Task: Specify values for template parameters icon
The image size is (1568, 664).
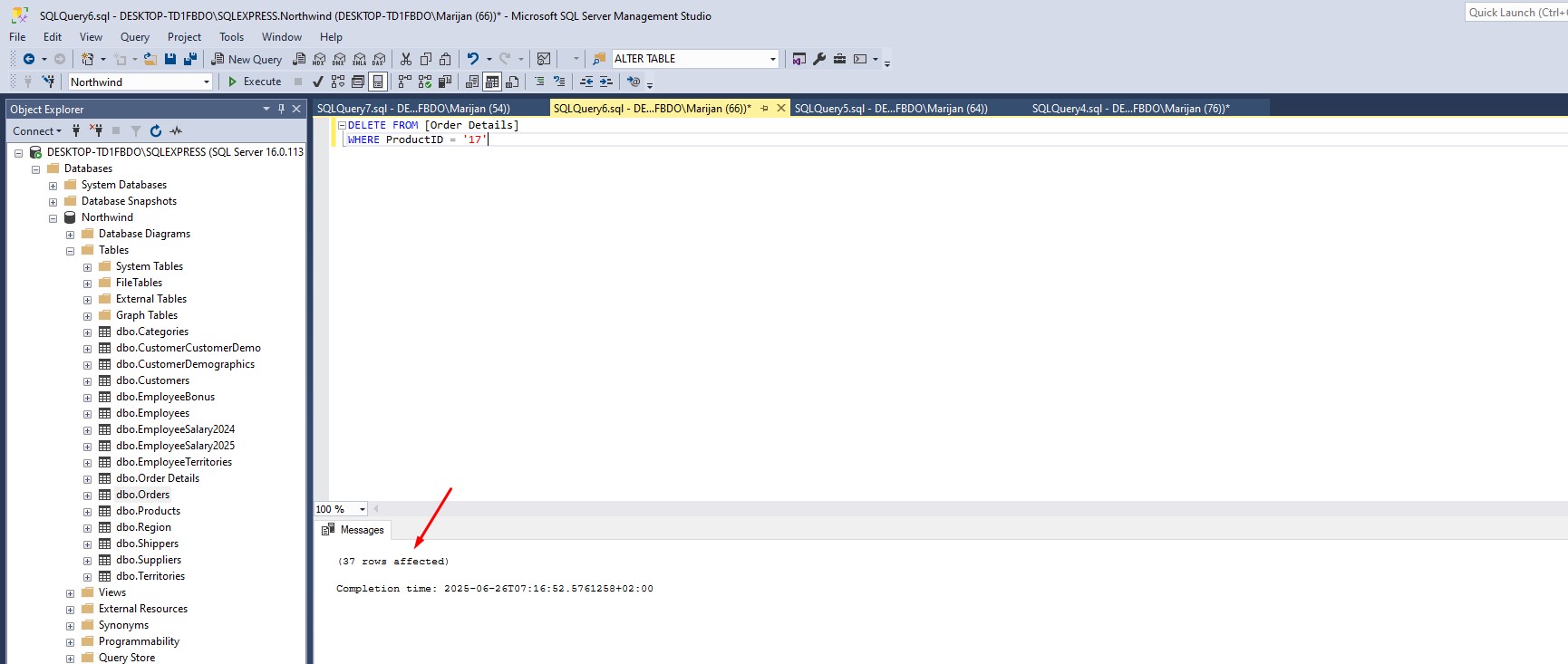Action: coord(634,82)
